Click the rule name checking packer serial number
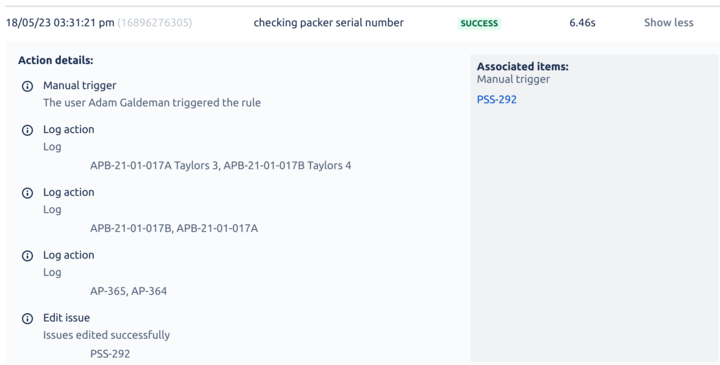 (x=329, y=22)
